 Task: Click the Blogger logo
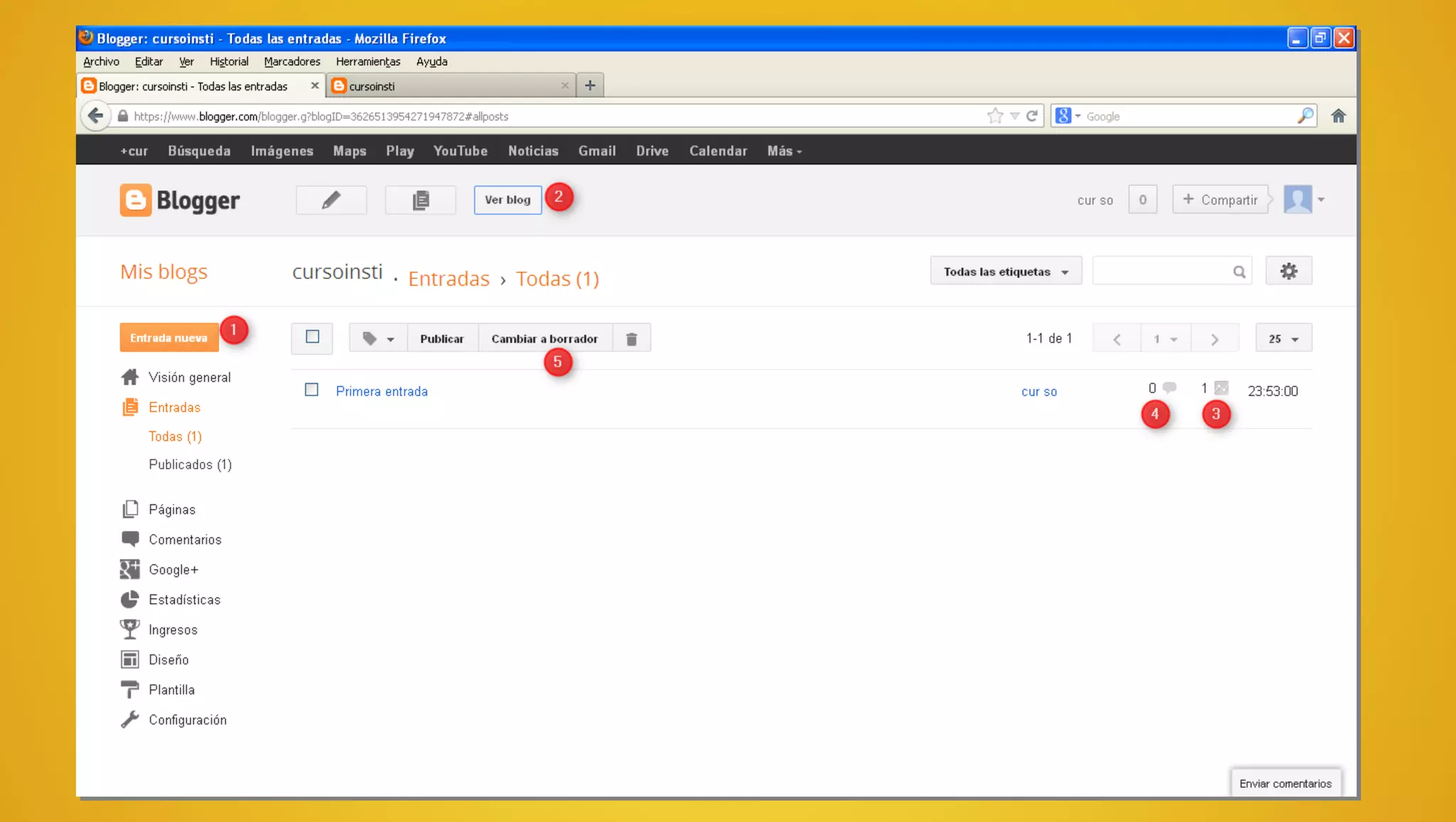click(180, 201)
